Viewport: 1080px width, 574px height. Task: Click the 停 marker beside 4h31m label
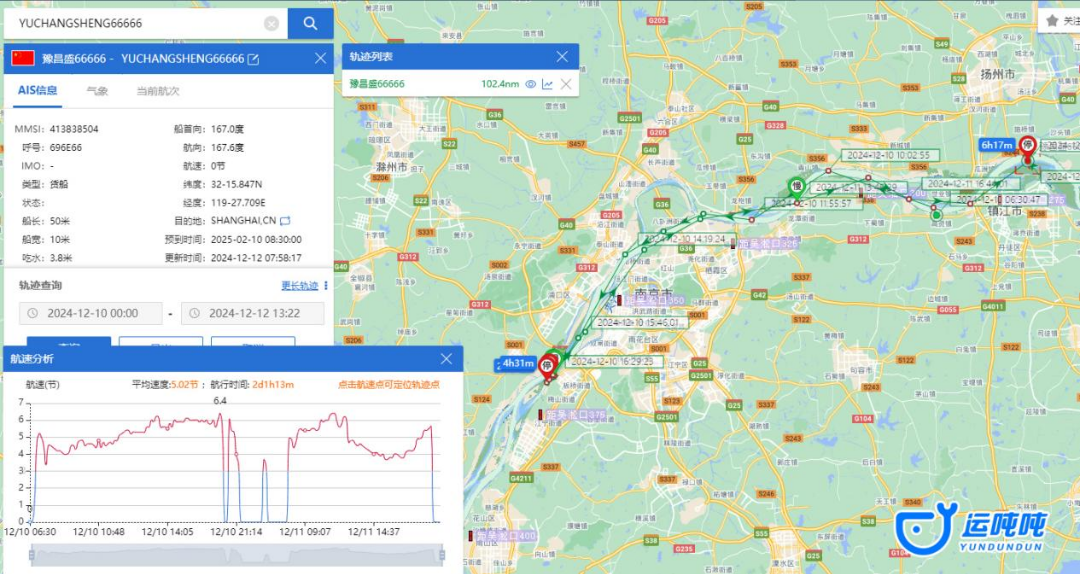coord(548,365)
